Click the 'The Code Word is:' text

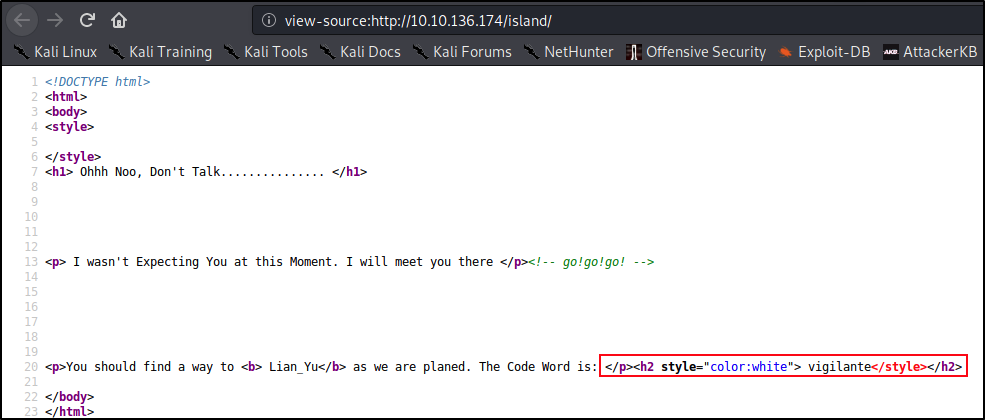538,367
